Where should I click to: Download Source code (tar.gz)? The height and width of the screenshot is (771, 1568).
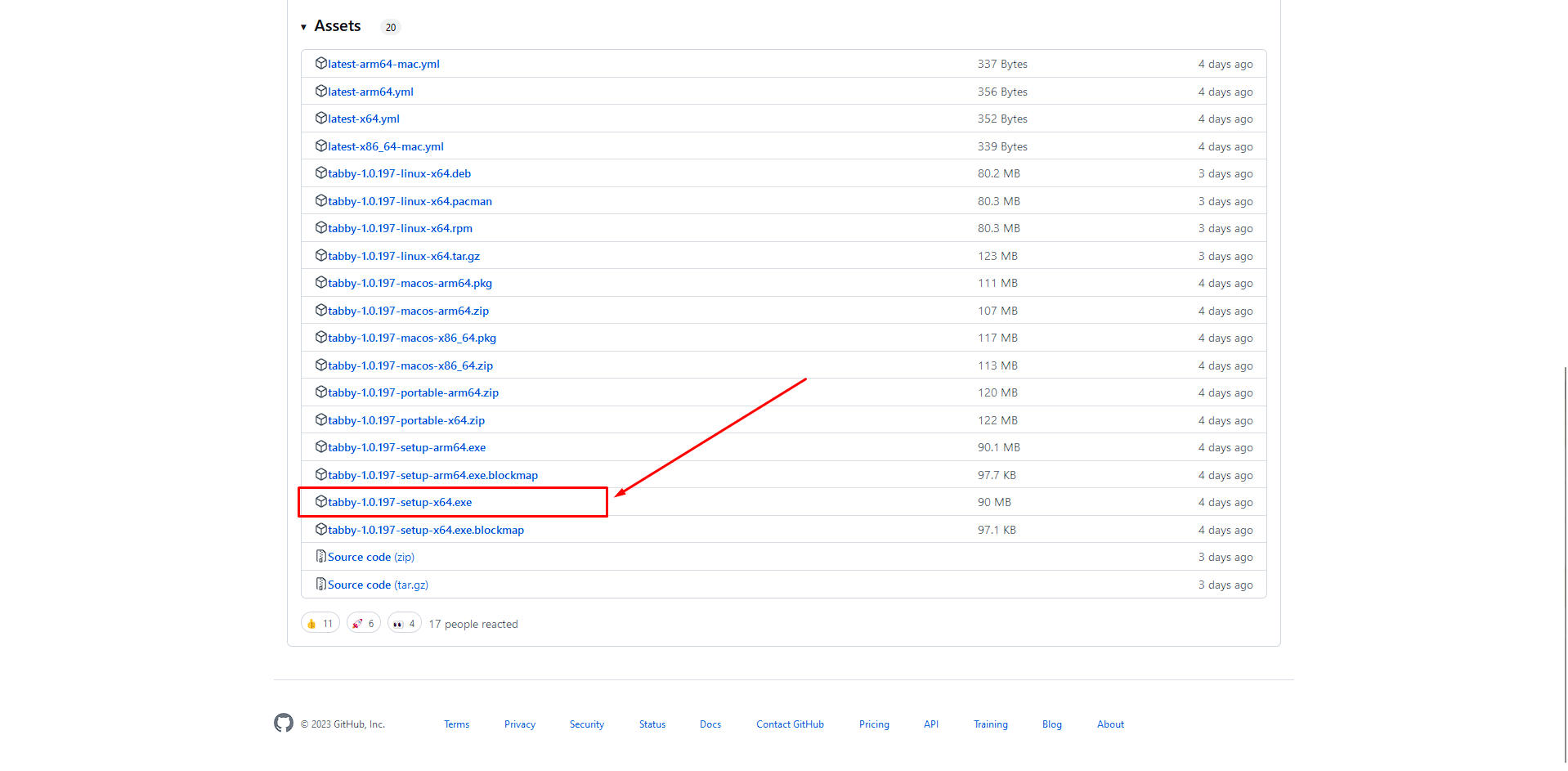point(378,585)
